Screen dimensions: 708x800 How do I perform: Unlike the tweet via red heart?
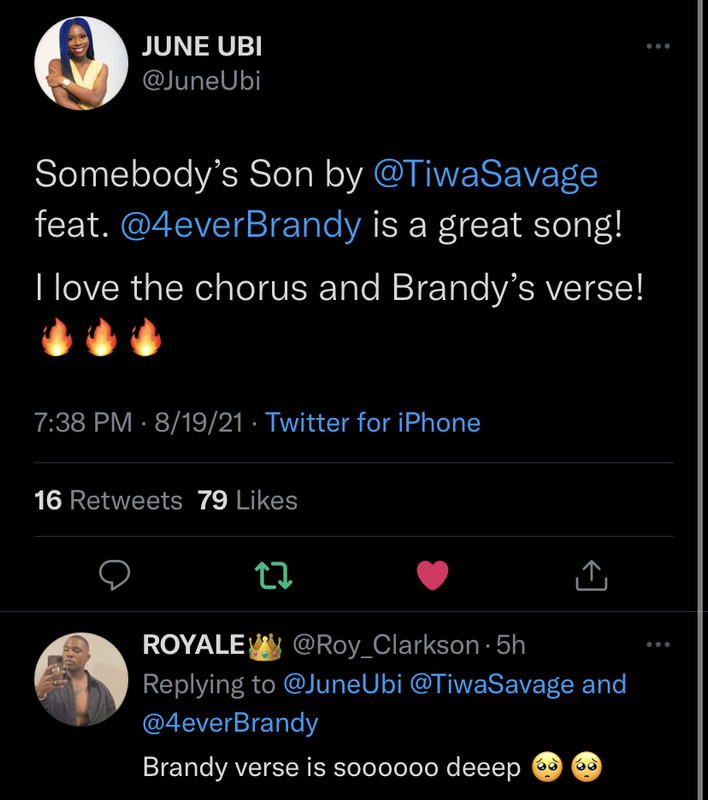(x=433, y=575)
